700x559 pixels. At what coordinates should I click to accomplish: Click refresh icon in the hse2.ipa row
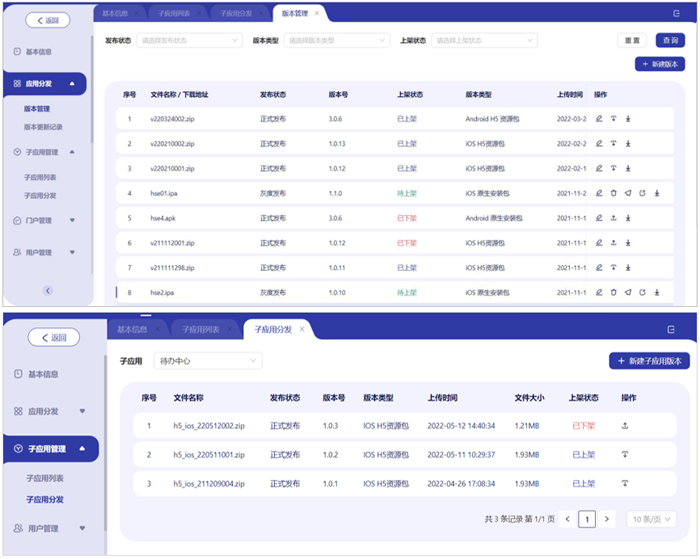[x=642, y=293]
